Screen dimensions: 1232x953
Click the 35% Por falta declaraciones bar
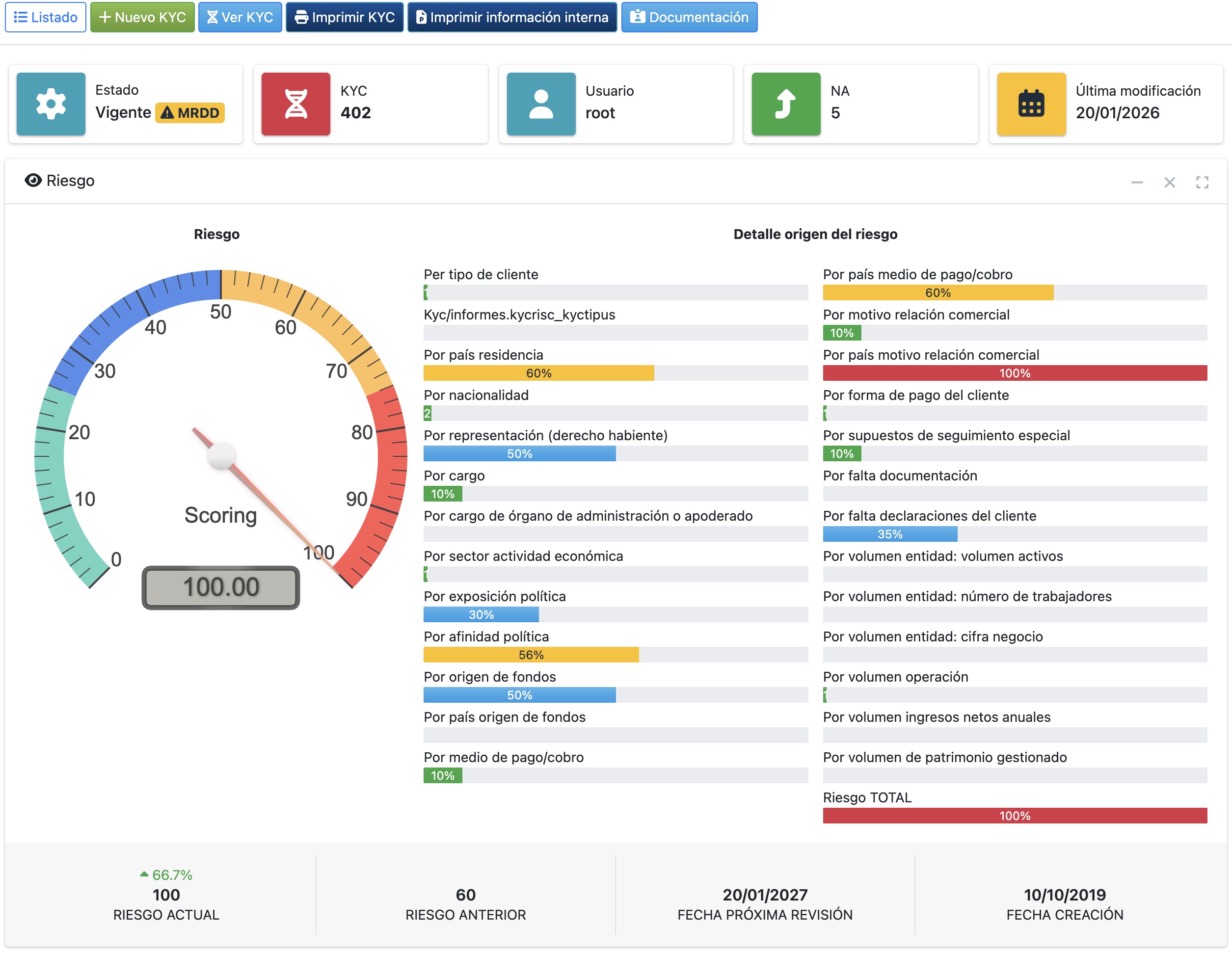[x=890, y=534]
